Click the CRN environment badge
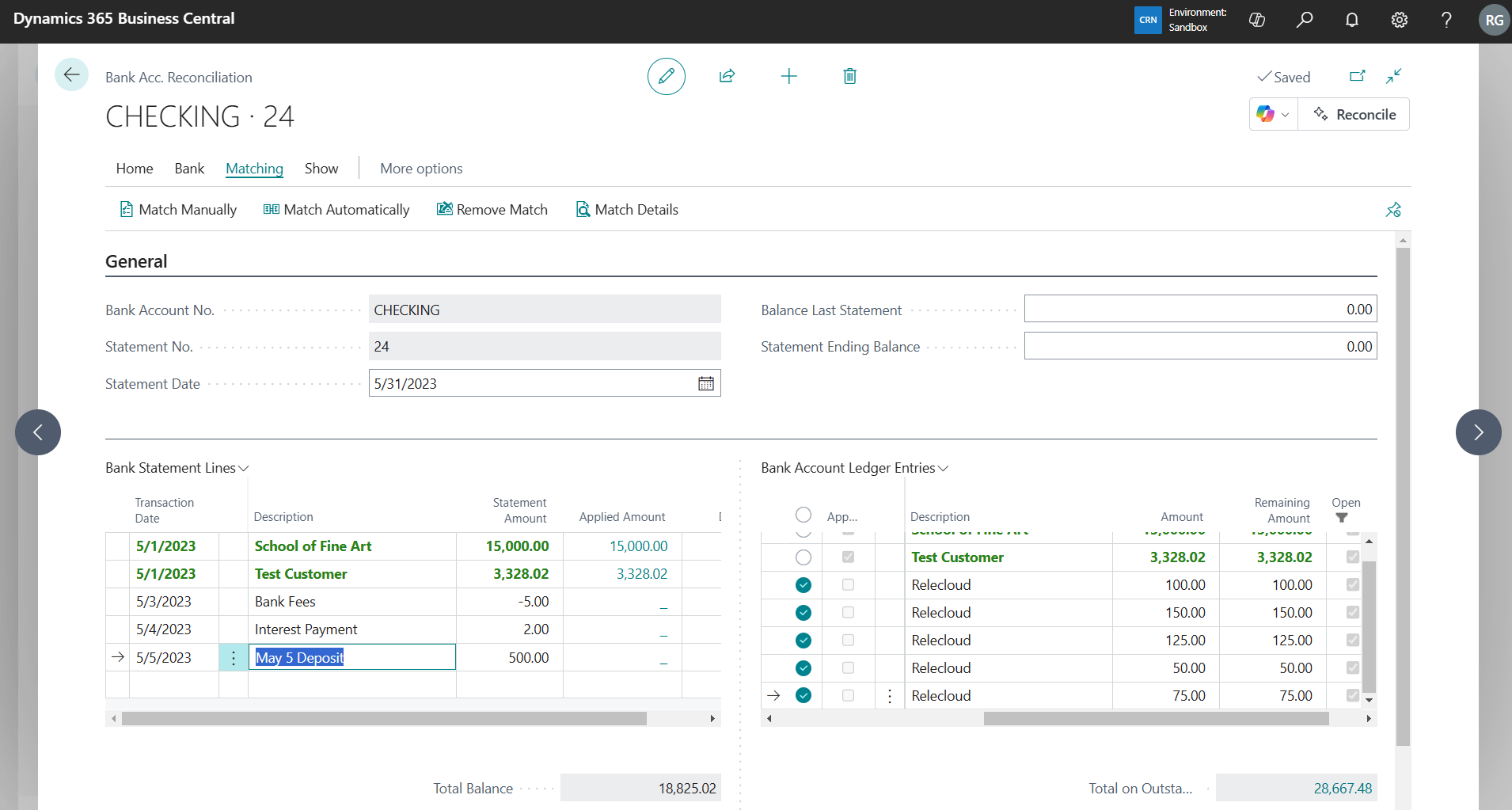 [1148, 20]
